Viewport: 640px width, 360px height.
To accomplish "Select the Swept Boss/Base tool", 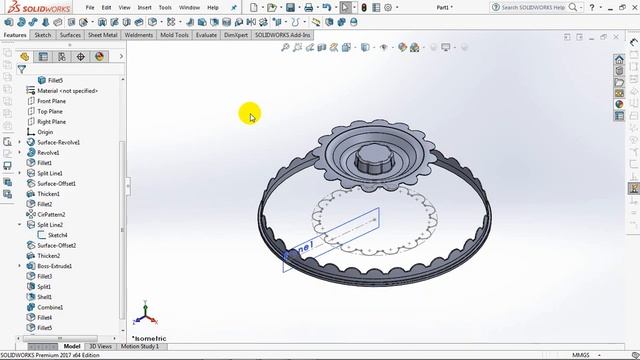I will point(33,22).
